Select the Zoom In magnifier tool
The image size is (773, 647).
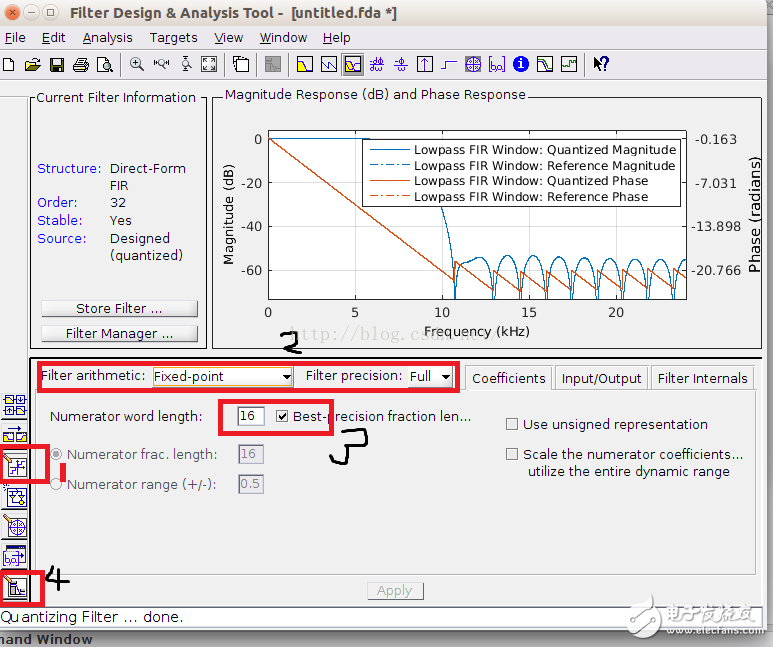[137, 65]
